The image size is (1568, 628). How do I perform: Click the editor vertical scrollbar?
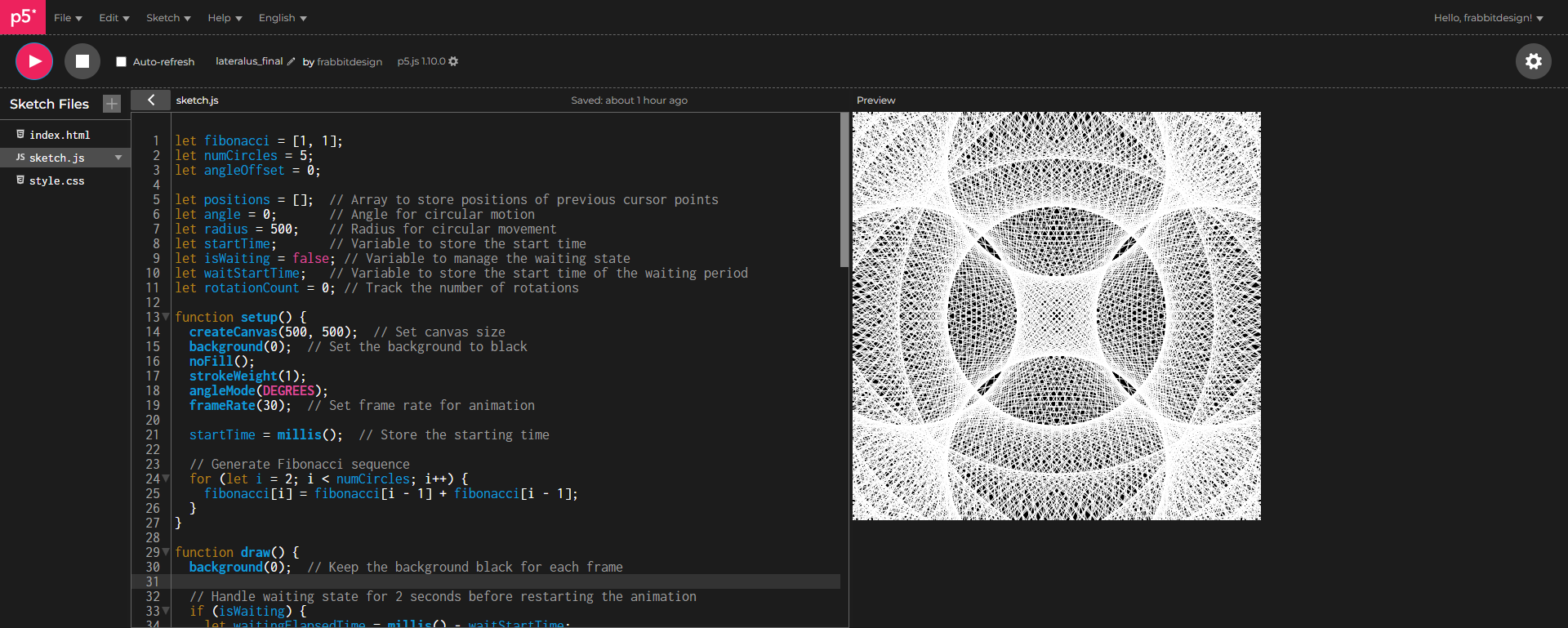[x=844, y=189]
